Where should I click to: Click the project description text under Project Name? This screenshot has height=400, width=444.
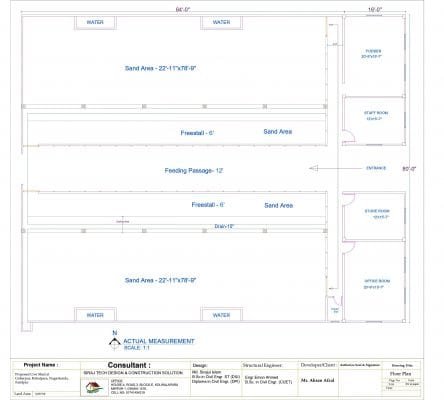point(42,378)
